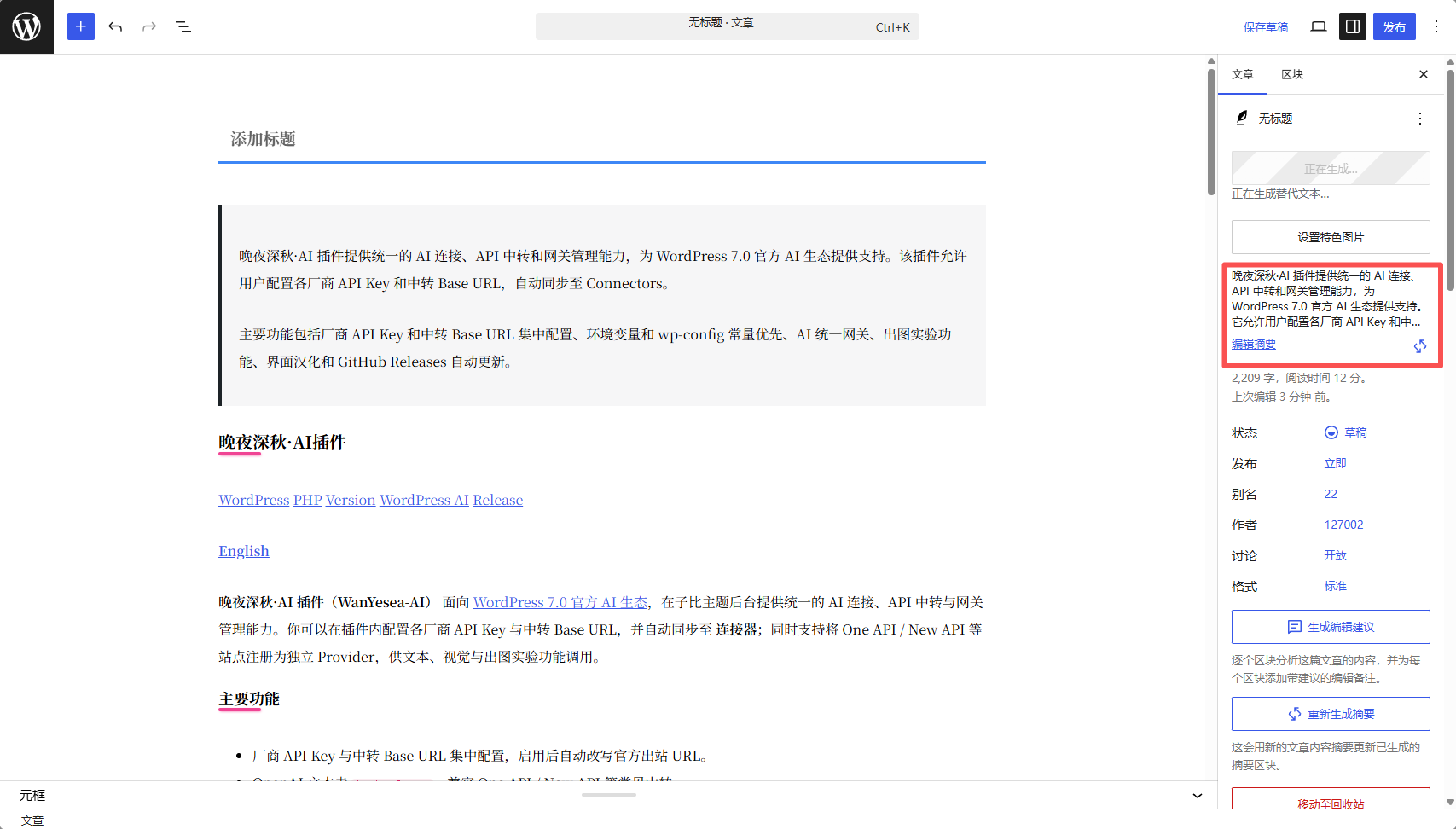Preview the post with the view icon

click(1319, 26)
